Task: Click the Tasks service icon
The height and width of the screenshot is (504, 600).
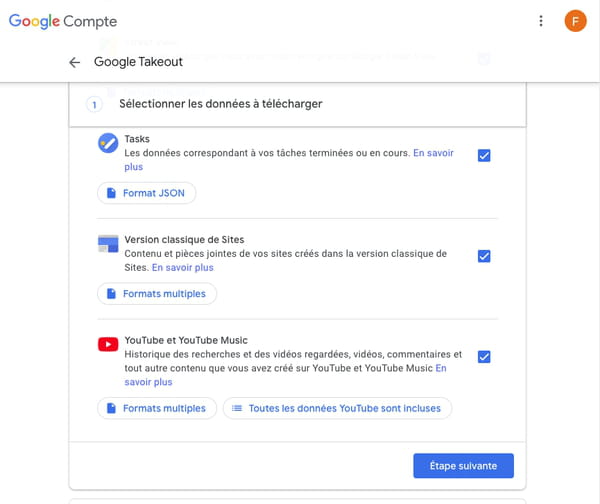Action: click(108, 143)
